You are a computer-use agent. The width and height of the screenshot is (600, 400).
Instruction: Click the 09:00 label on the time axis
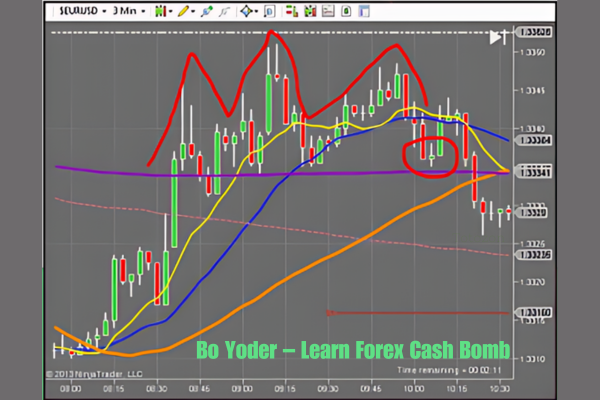coord(243,389)
